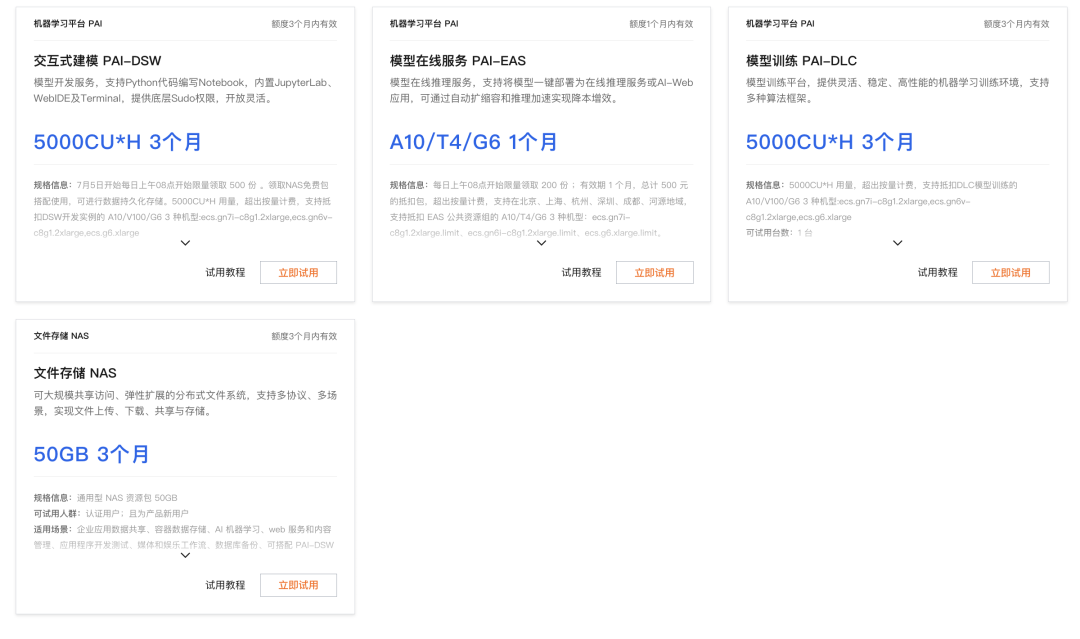Click the A10/T4/G6 1个月 quota text

pos(474,142)
